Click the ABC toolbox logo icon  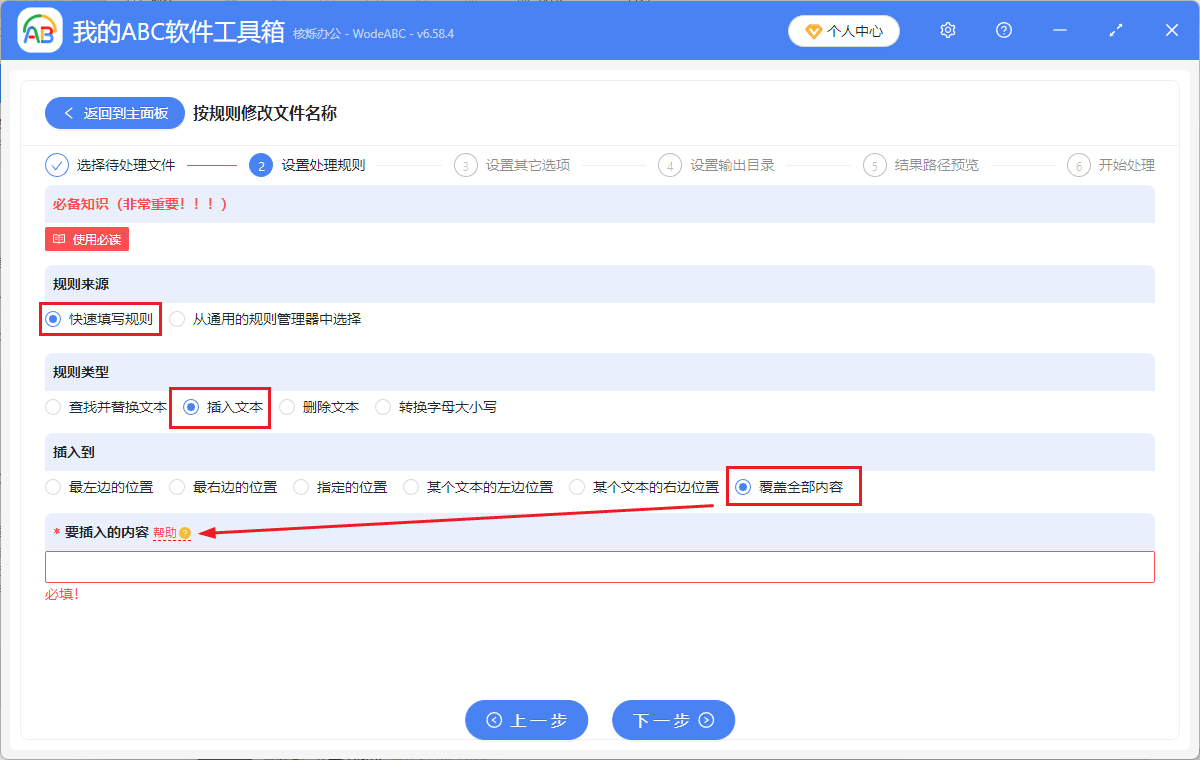(x=40, y=30)
